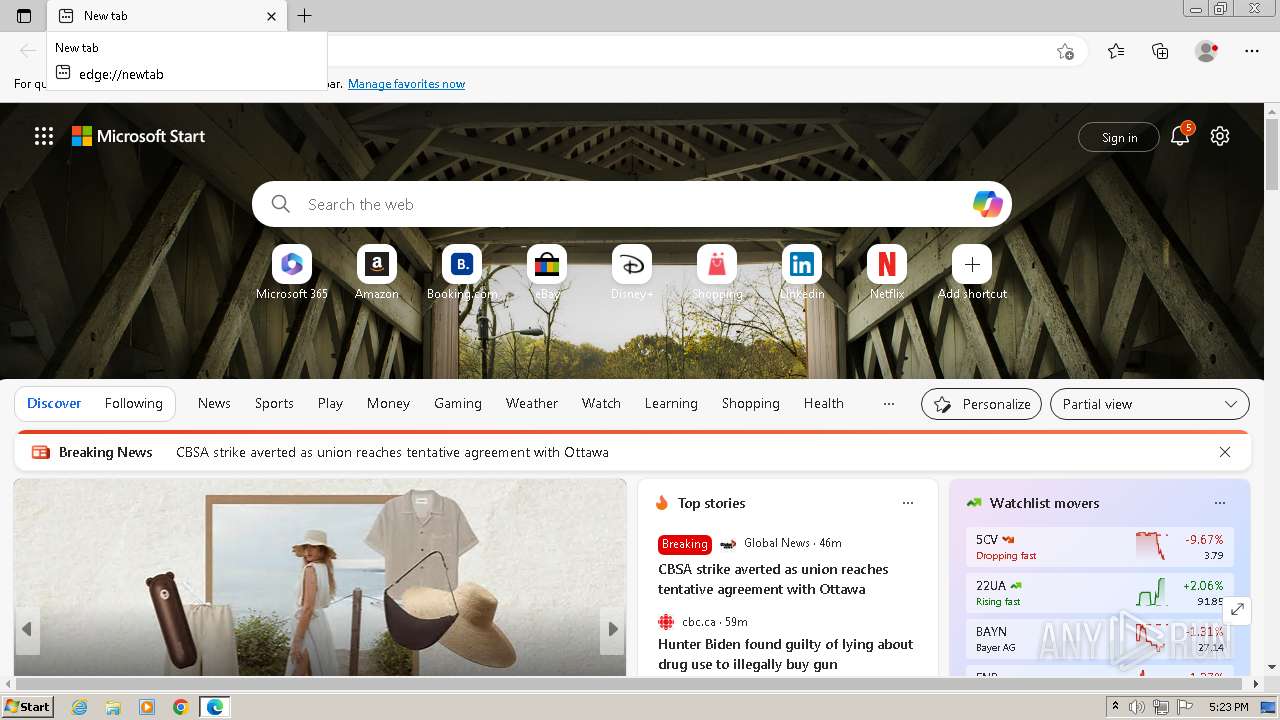
Task: Open the 5CV stock row
Action: [x=1100, y=547]
